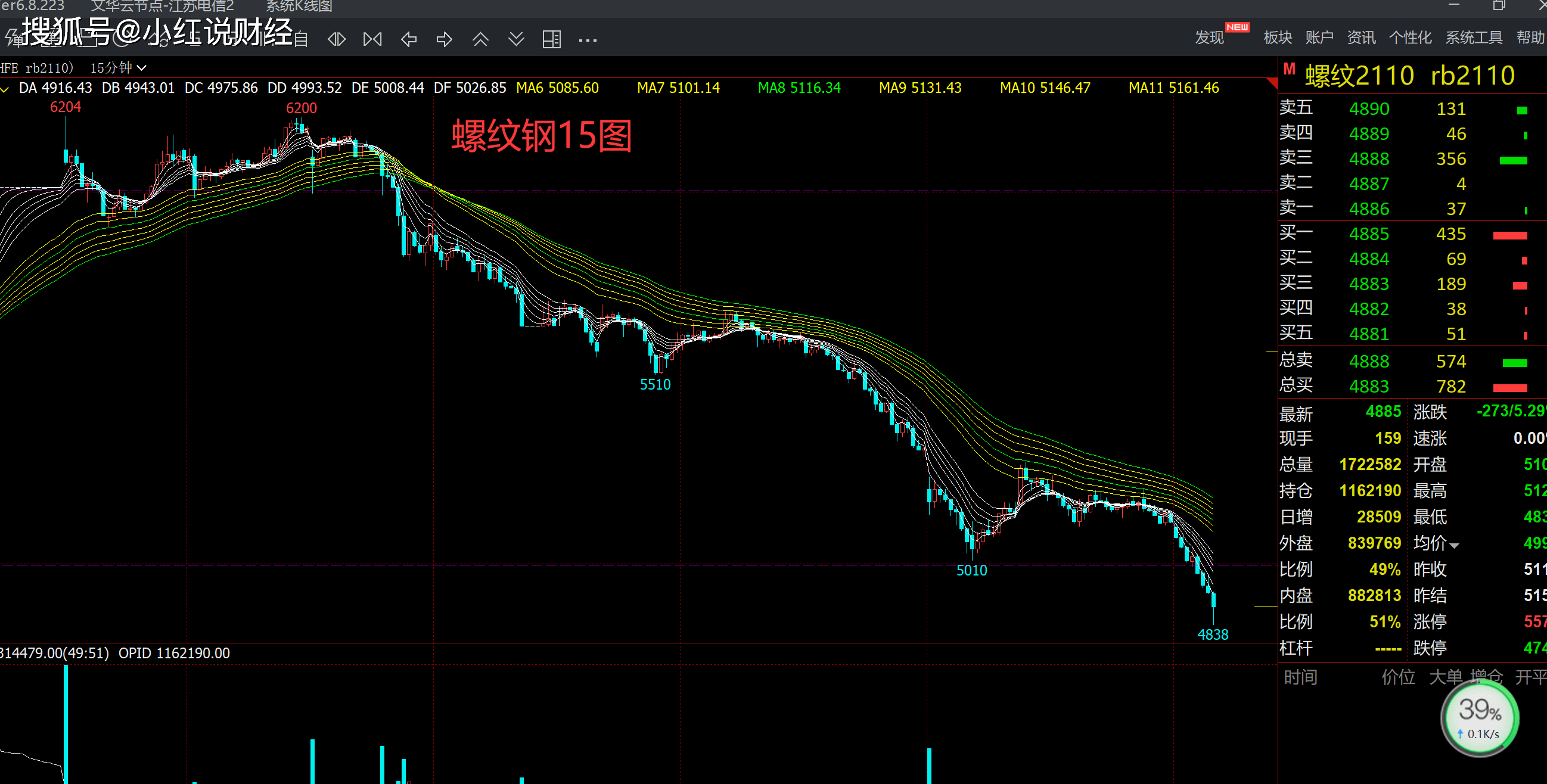Click the 5010 low price label
The width and height of the screenshot is (1547, 784).
pos(971,571)
